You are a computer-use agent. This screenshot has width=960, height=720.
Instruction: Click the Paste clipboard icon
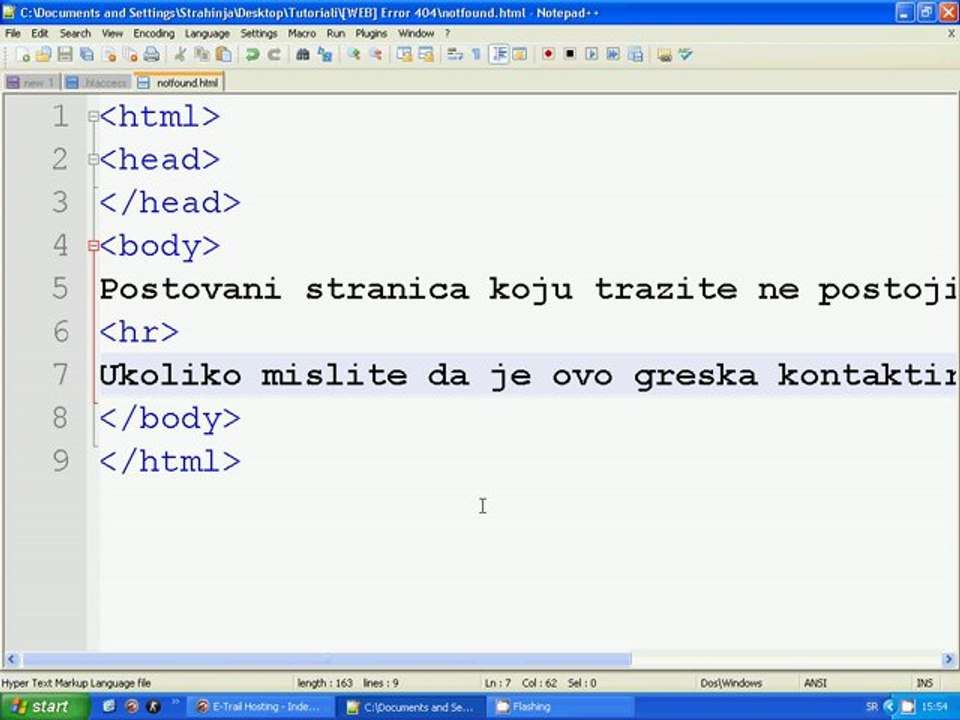pyautogui.click(x=223, y=54)
